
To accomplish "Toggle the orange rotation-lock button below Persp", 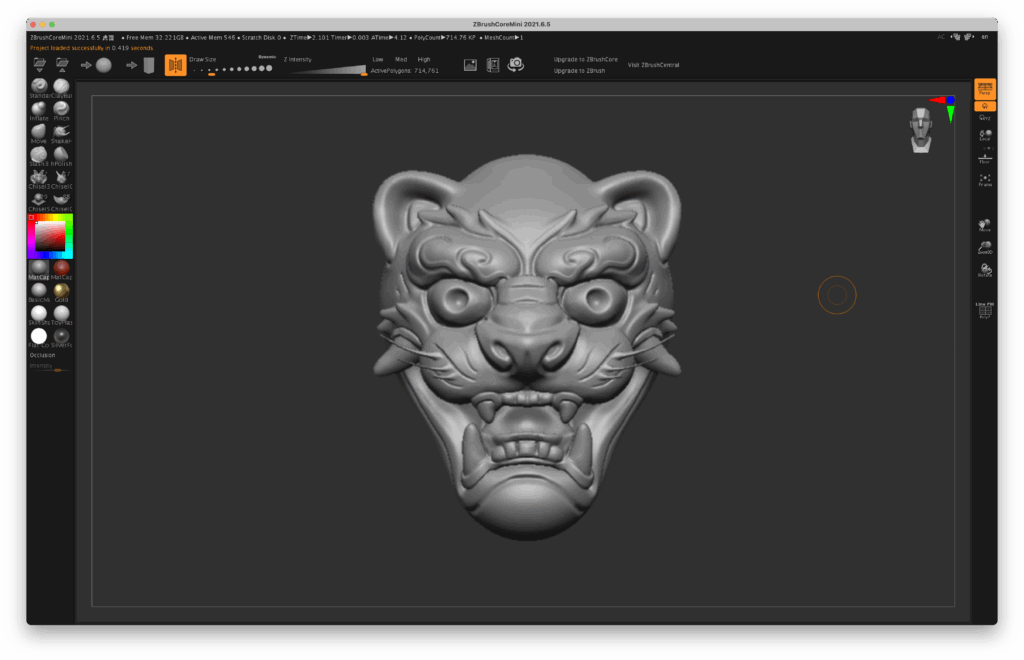I will tap(985, 106).
